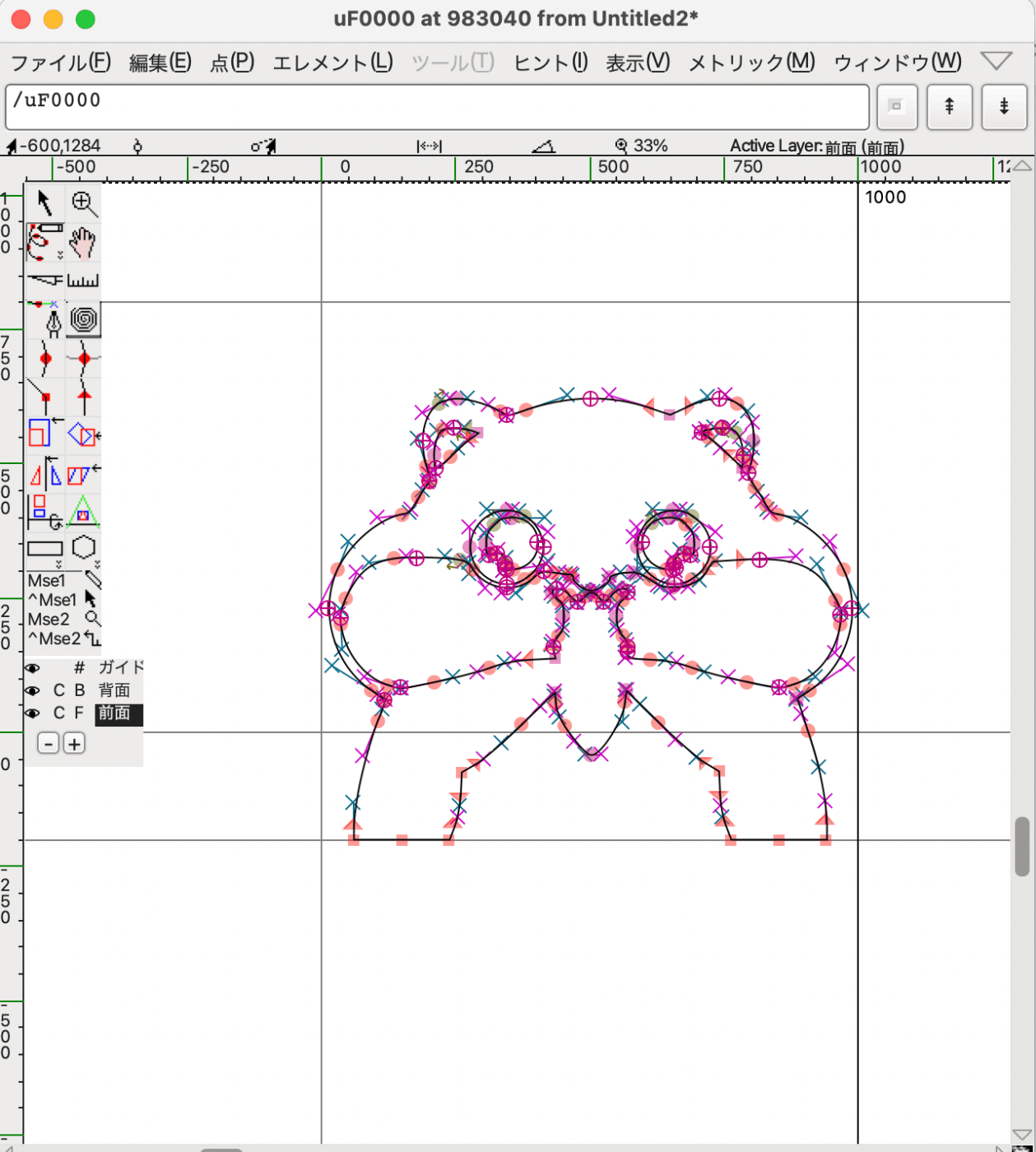Open the ヒント(I) menu
This screenshot has height=1152, width=1036.
point(551,63)
